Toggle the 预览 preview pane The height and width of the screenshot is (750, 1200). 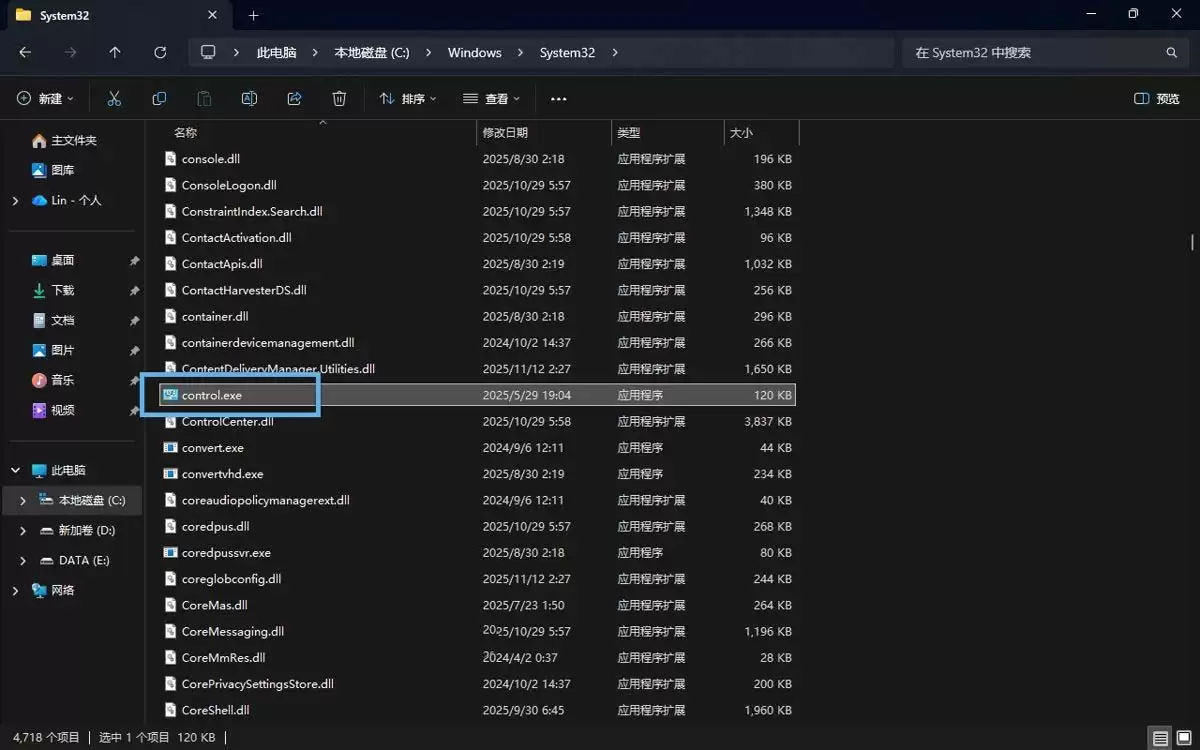(x=1155, y=98)
